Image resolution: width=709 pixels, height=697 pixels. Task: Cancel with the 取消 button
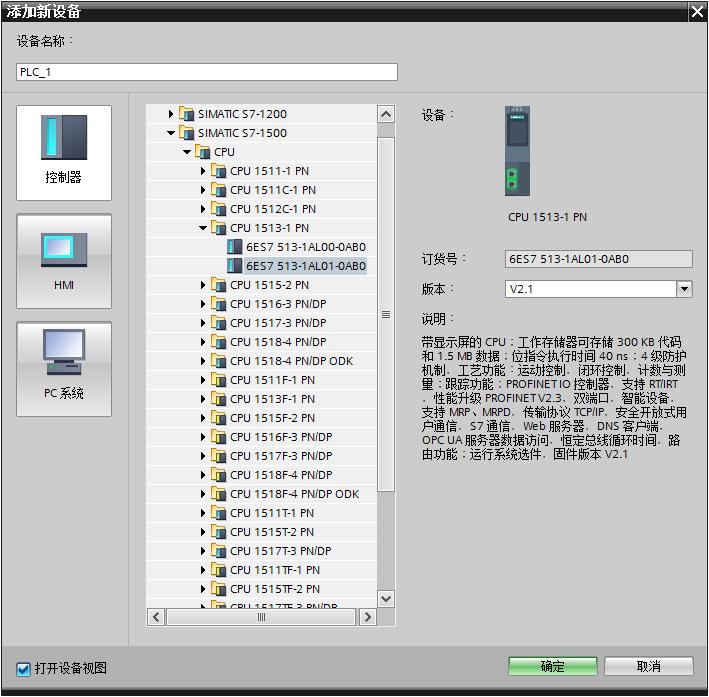[x=648, y=666]
